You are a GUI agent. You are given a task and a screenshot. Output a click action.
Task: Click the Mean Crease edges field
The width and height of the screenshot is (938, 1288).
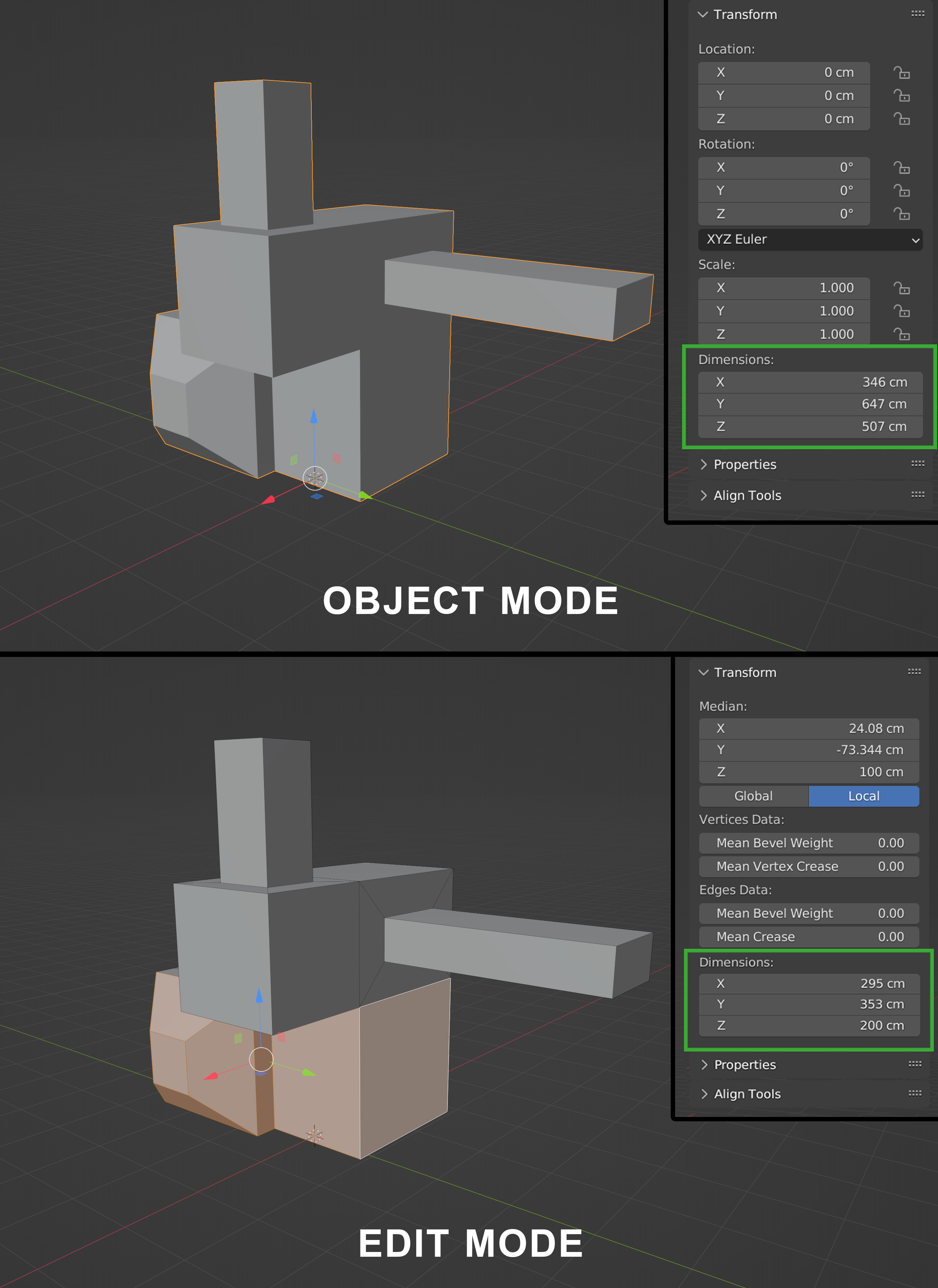click(x=809, y=936)
